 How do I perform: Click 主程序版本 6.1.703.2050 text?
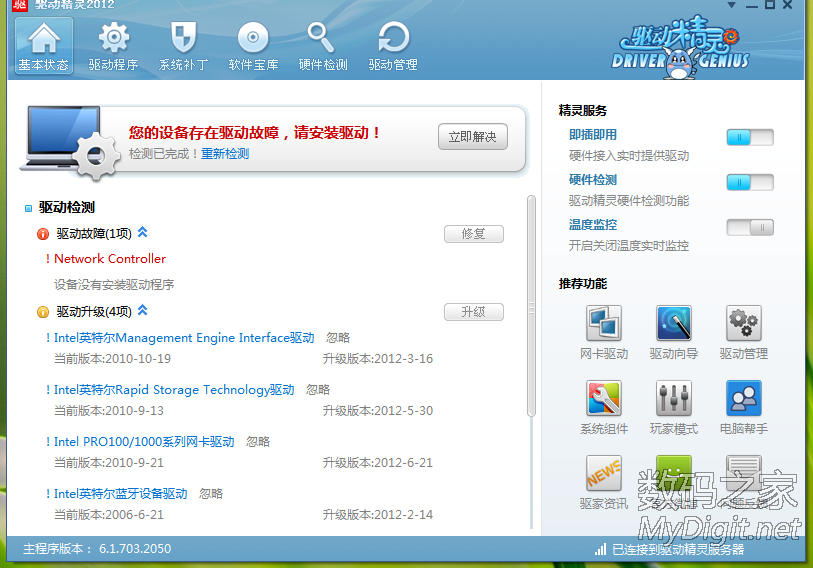pyautogui.click(x=97, y=549)
